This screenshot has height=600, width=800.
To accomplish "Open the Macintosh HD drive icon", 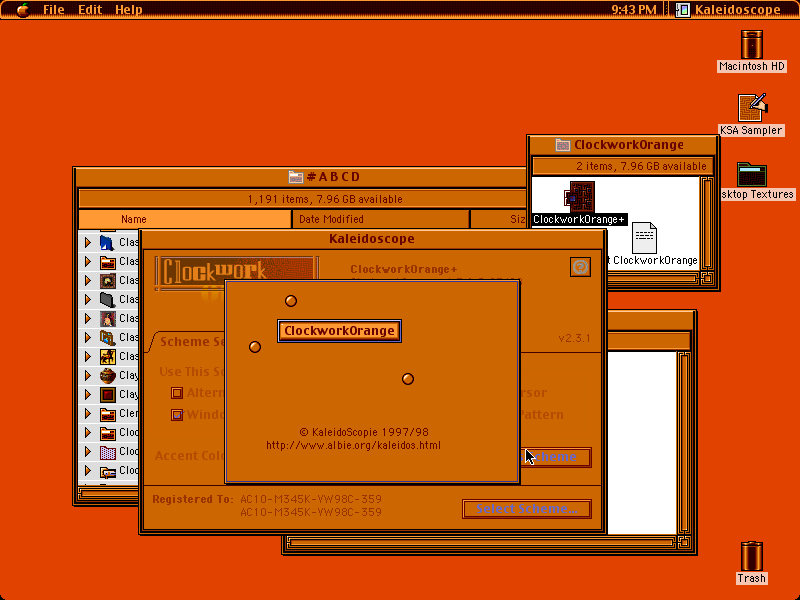I will click(752, 45).
